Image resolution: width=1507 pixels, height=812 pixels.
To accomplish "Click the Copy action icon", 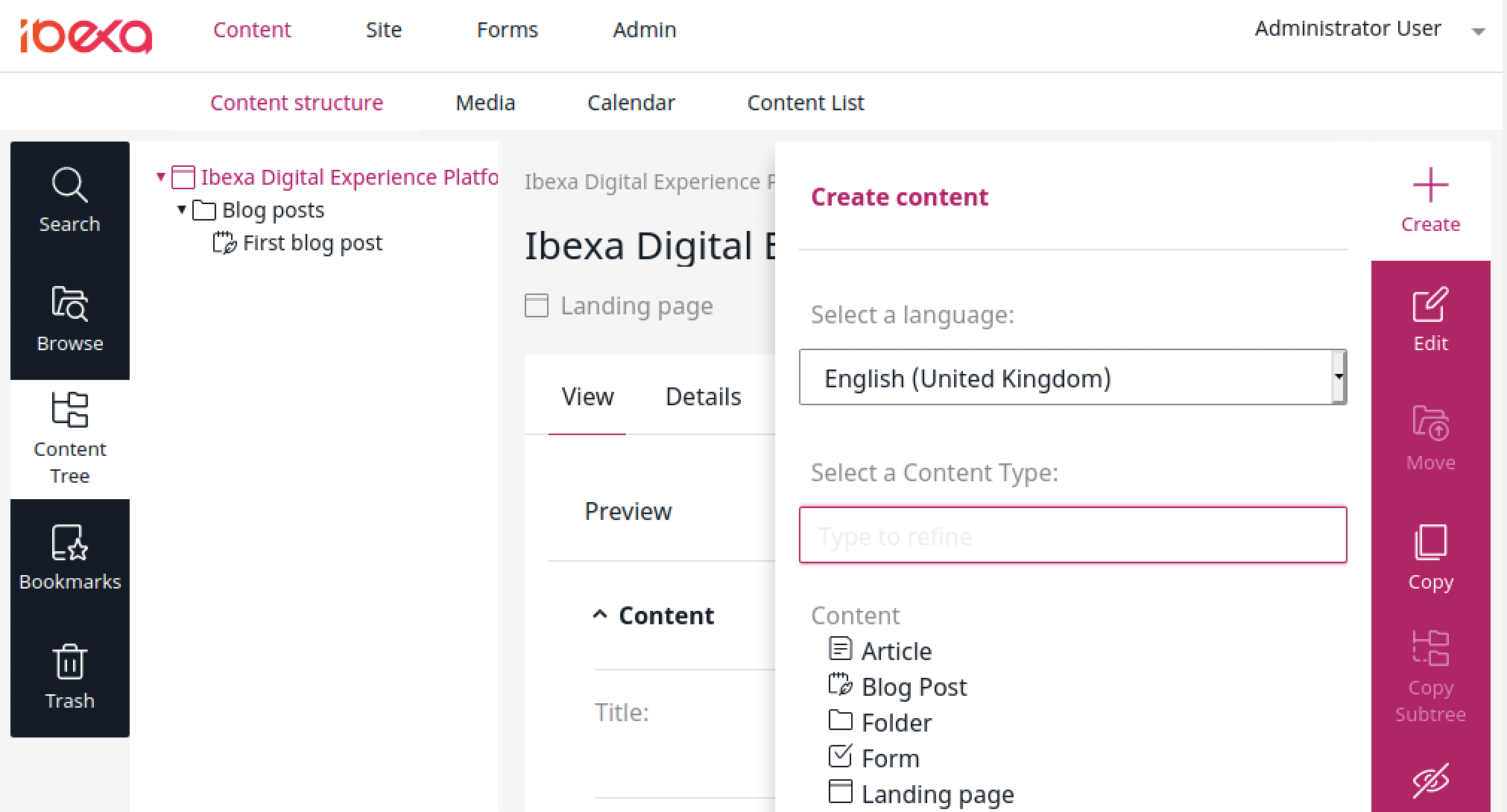I will coord(1430,542).
